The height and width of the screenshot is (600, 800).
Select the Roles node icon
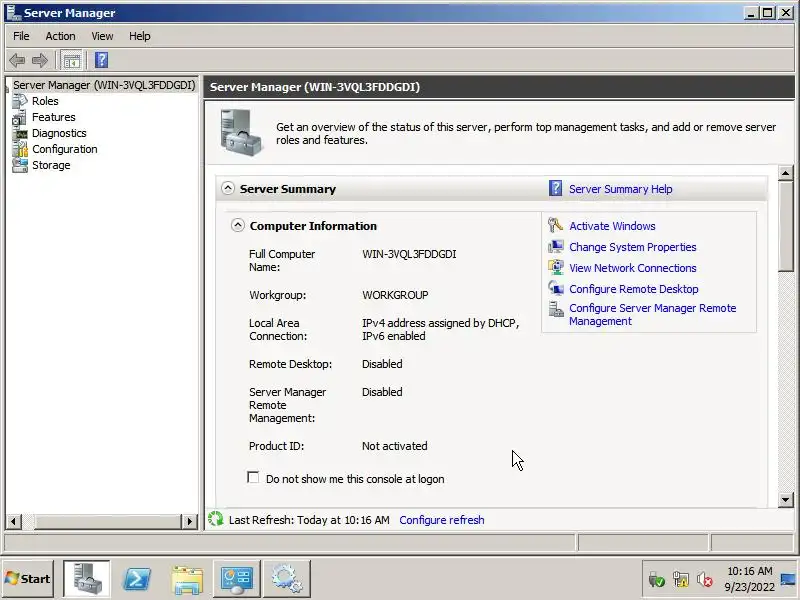20,101
